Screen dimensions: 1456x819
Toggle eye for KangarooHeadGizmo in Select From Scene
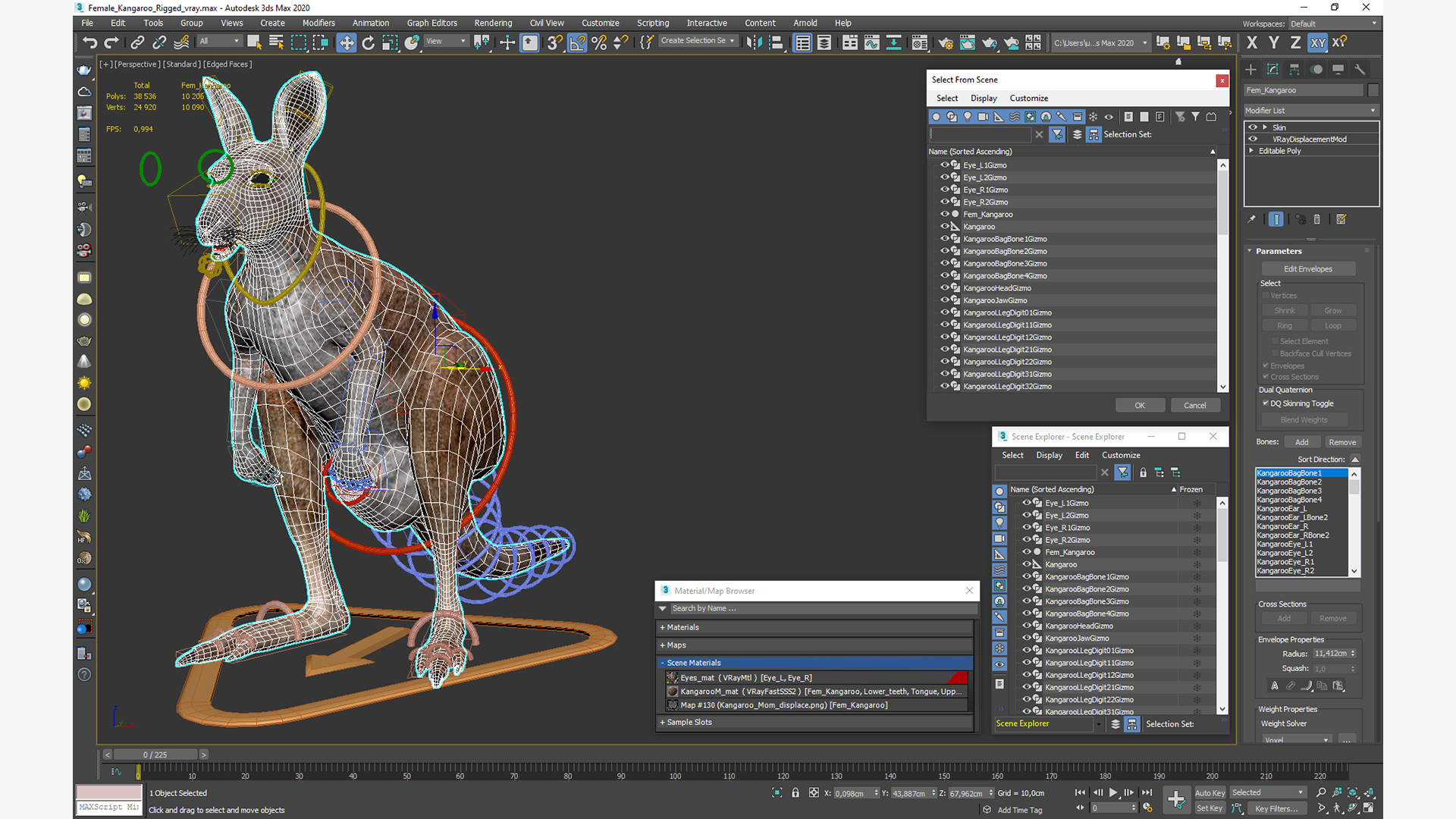[945, 287]
